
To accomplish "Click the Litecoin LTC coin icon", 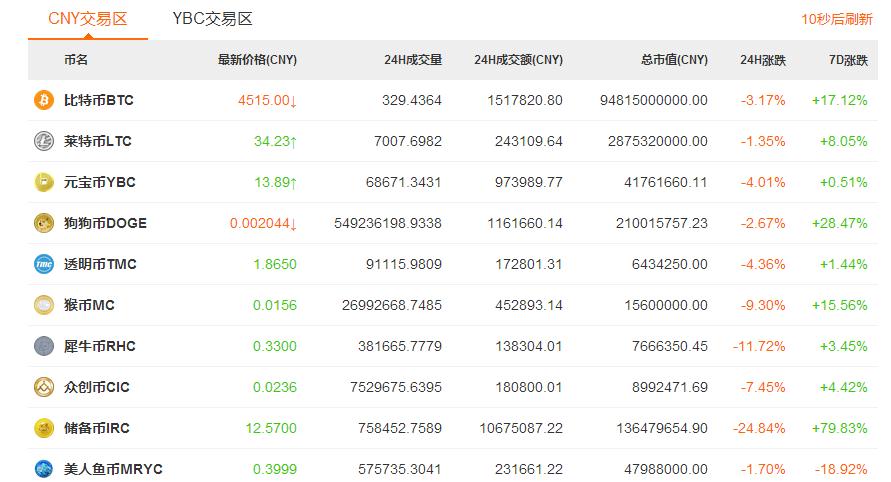I will (x=44, y=141).
